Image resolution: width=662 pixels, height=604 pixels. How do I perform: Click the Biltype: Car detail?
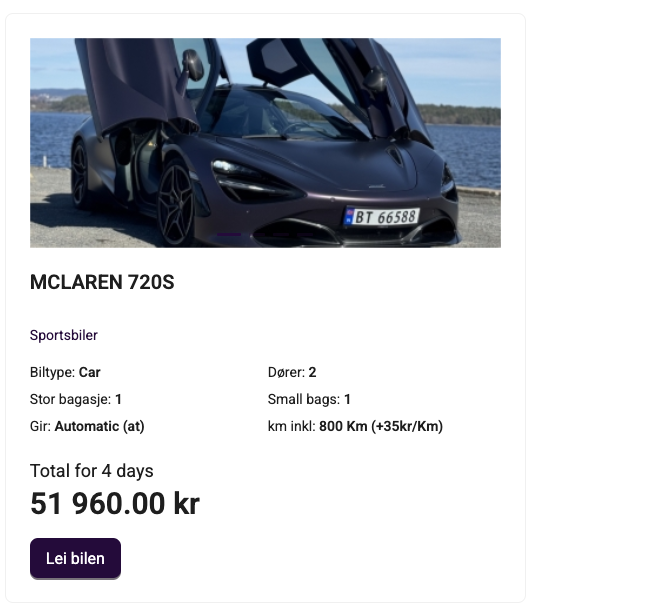point(65,372)
